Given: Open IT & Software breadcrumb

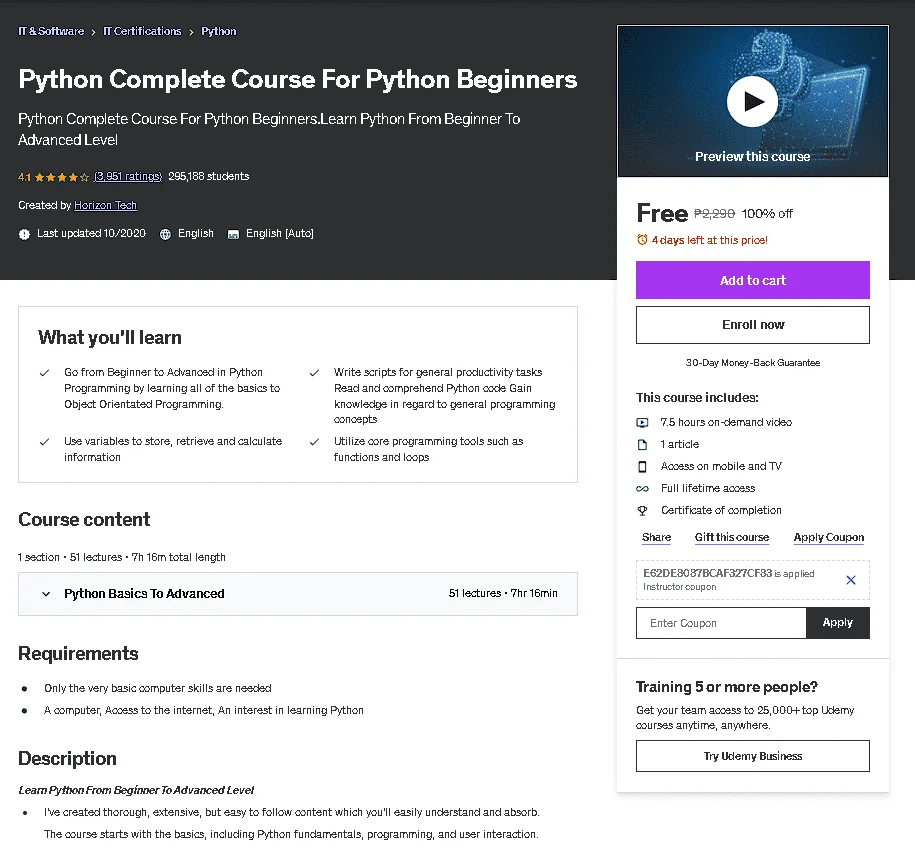Looking at the screenshot, I should pyautogui.click(x=51, y=31).
